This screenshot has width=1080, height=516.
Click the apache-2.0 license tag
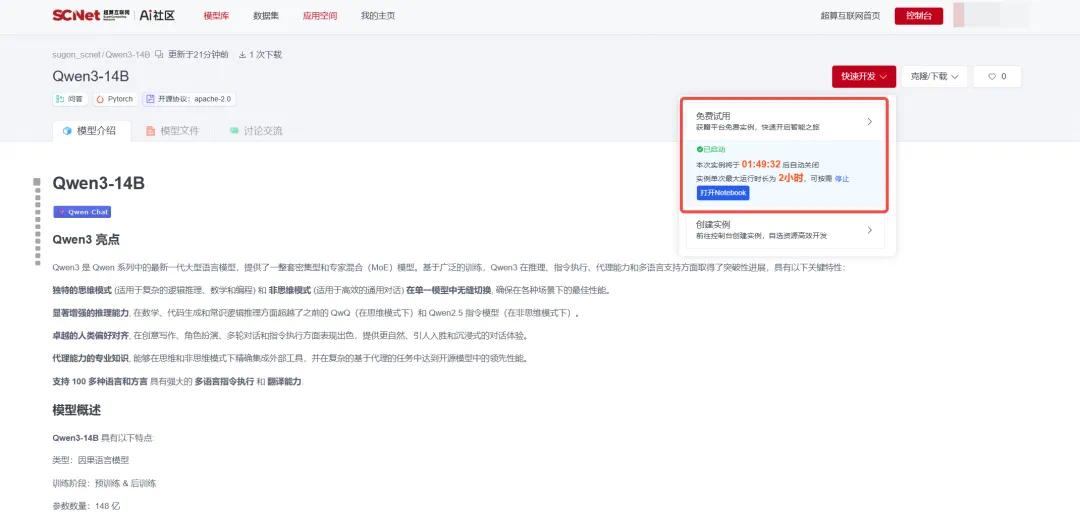(188, 99)
